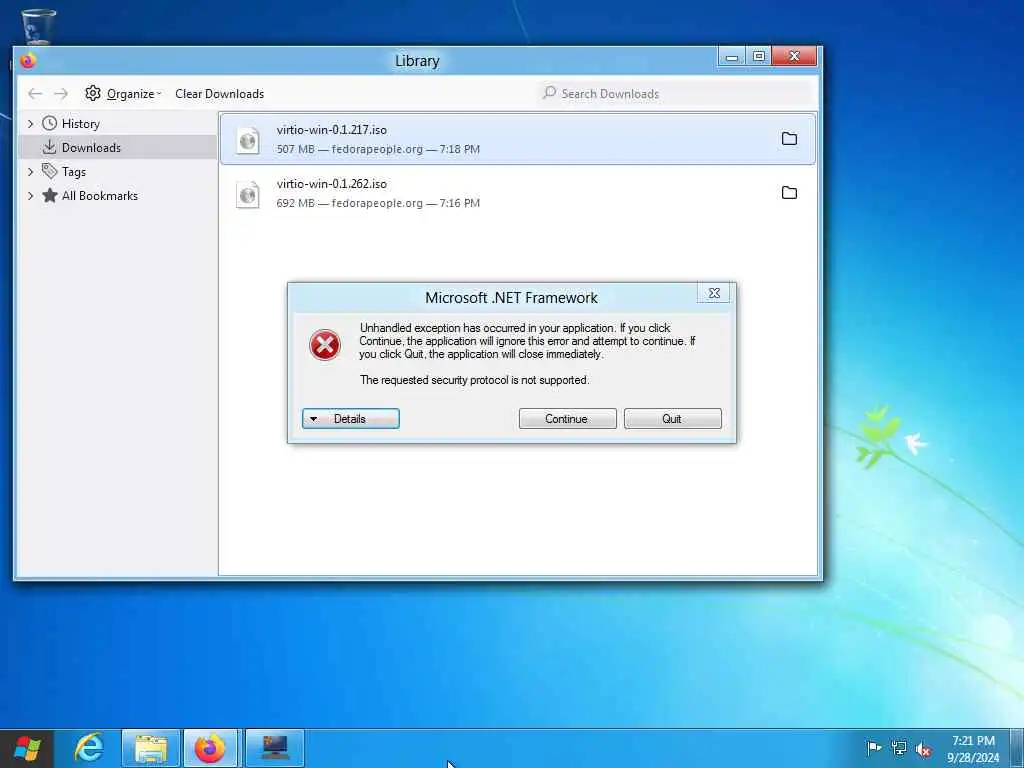Click the Organize gear icon
Screen dimensions: 1024x768
[93, 93]
